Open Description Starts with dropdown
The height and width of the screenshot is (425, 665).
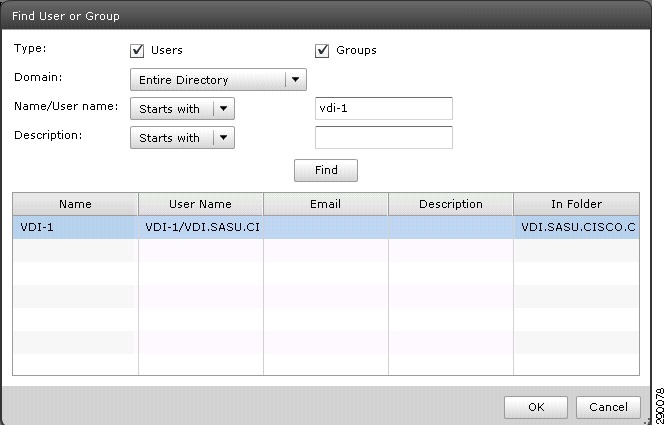(x=182, y=138)
